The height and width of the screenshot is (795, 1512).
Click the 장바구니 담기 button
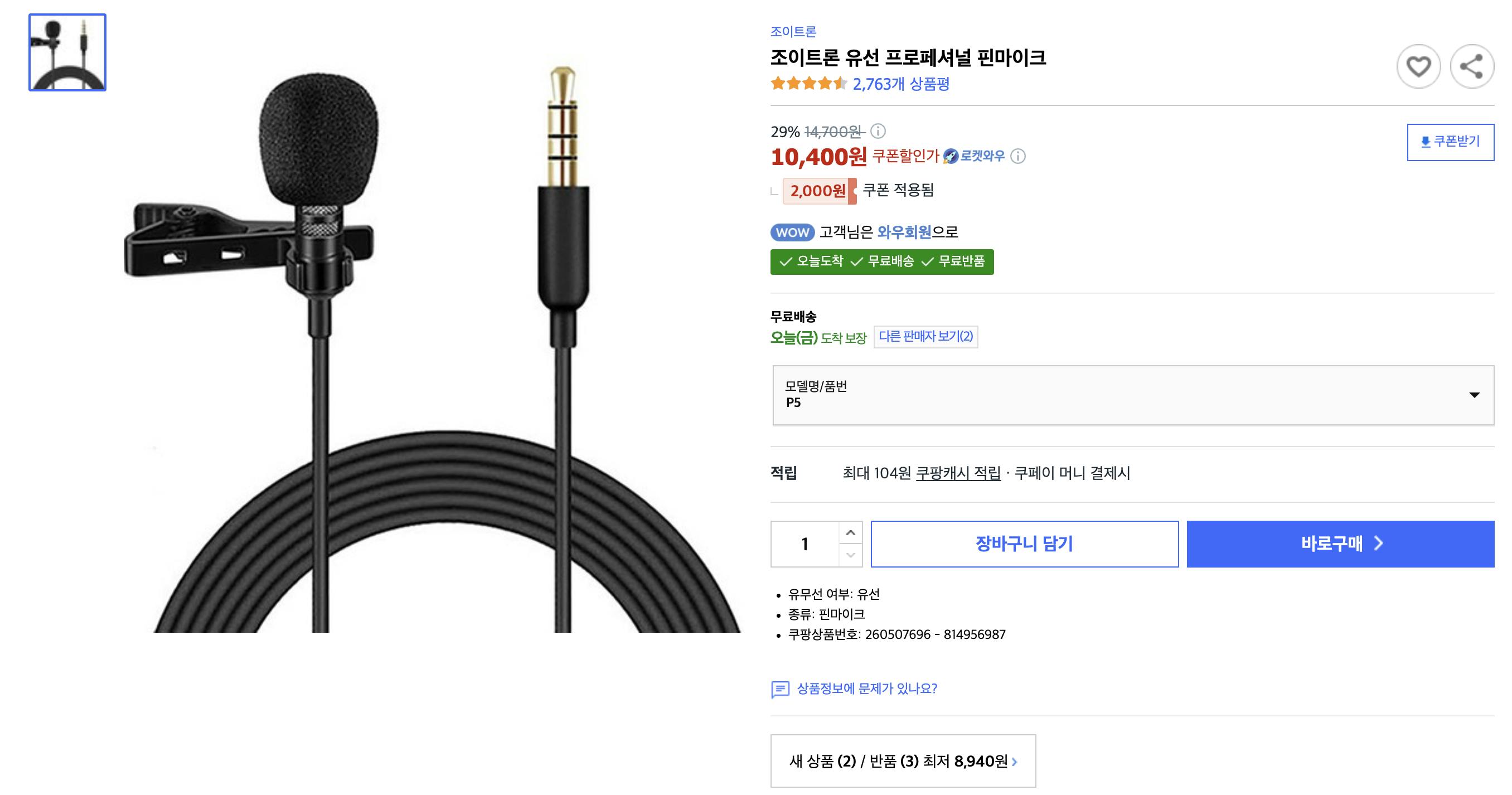pyautogui.click(x=1024, y=544)
